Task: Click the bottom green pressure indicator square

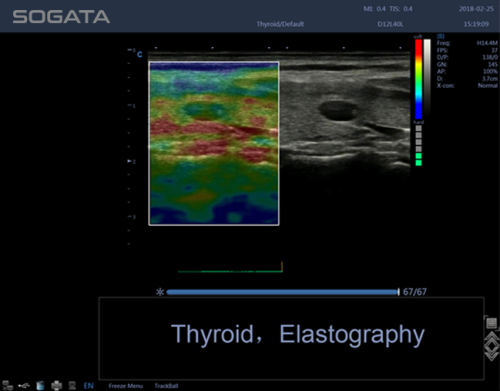Action: tap(419, 163)
